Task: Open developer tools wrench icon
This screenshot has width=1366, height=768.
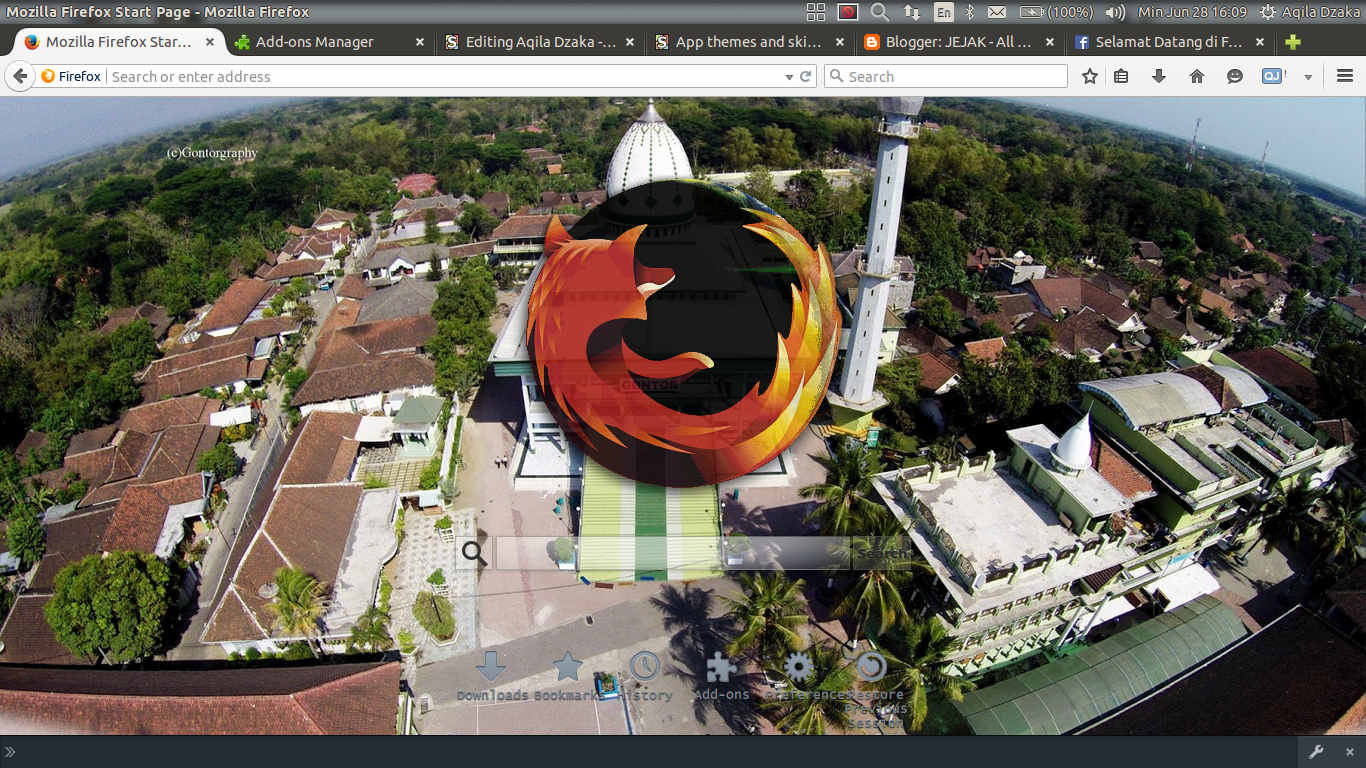Action: (x=1316, y=752)
